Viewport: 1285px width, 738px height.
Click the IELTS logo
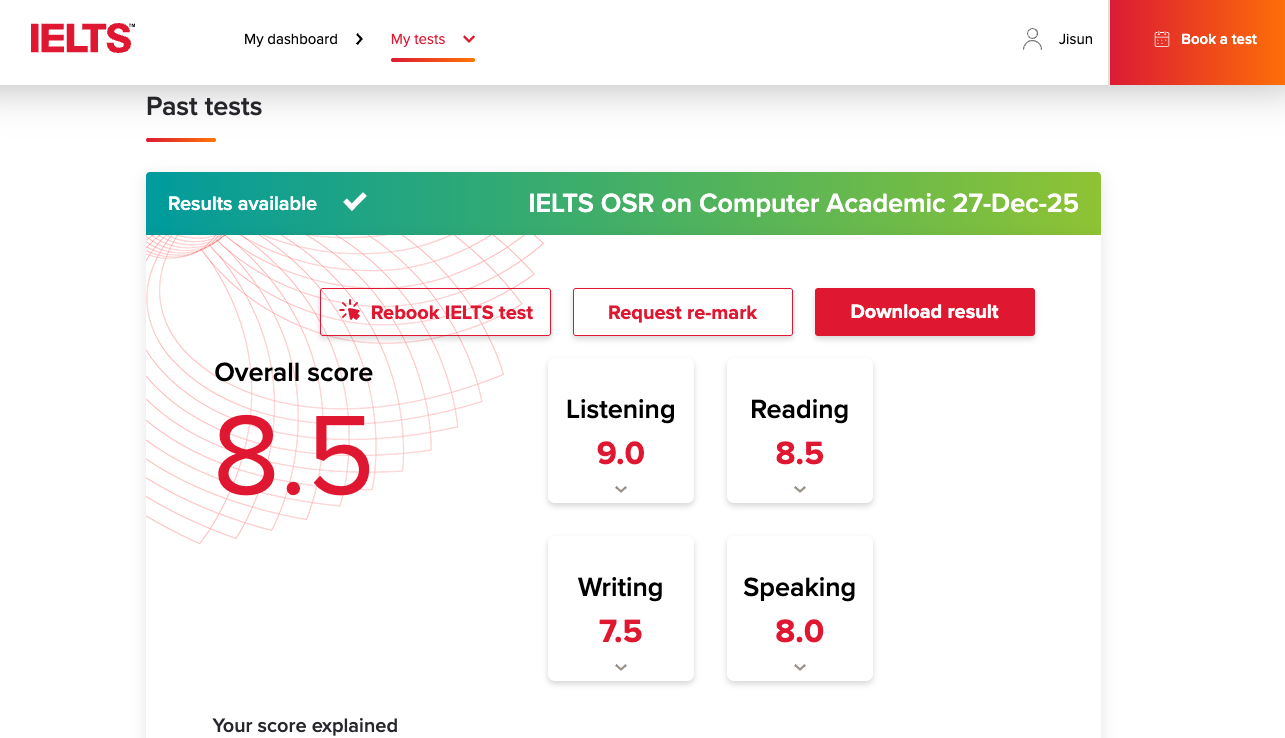(82, 39)
